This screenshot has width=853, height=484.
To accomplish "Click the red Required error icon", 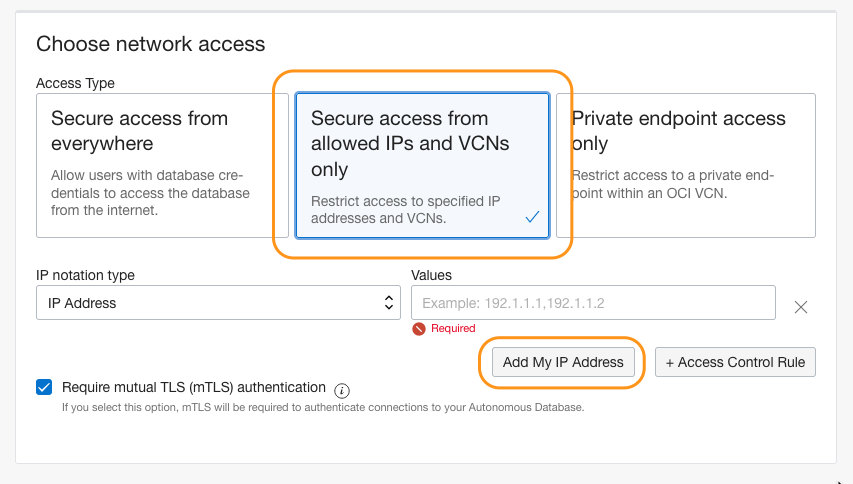I will [419, 328].
